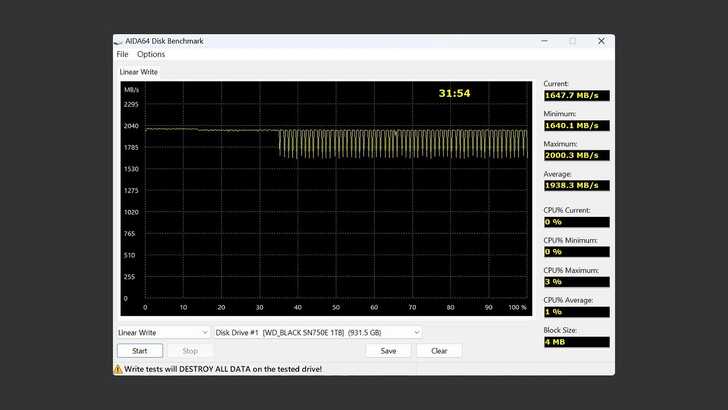Image resolution: width=728 pixels, height=410 pixels.
Task: Click the 31:54 elapsed timer on graph
Action: [454, 93]
